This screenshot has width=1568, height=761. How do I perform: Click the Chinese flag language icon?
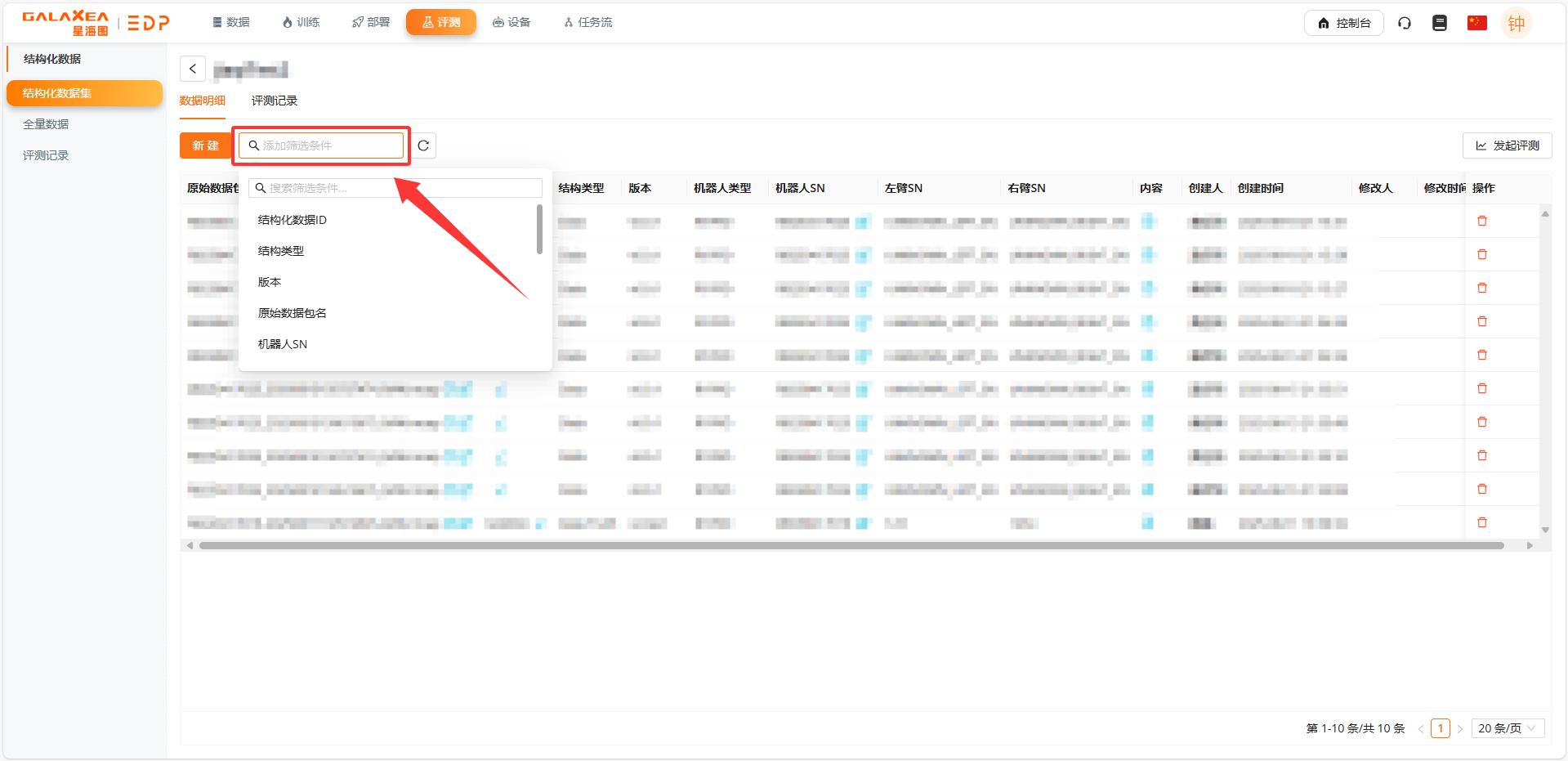[1476, 23]
